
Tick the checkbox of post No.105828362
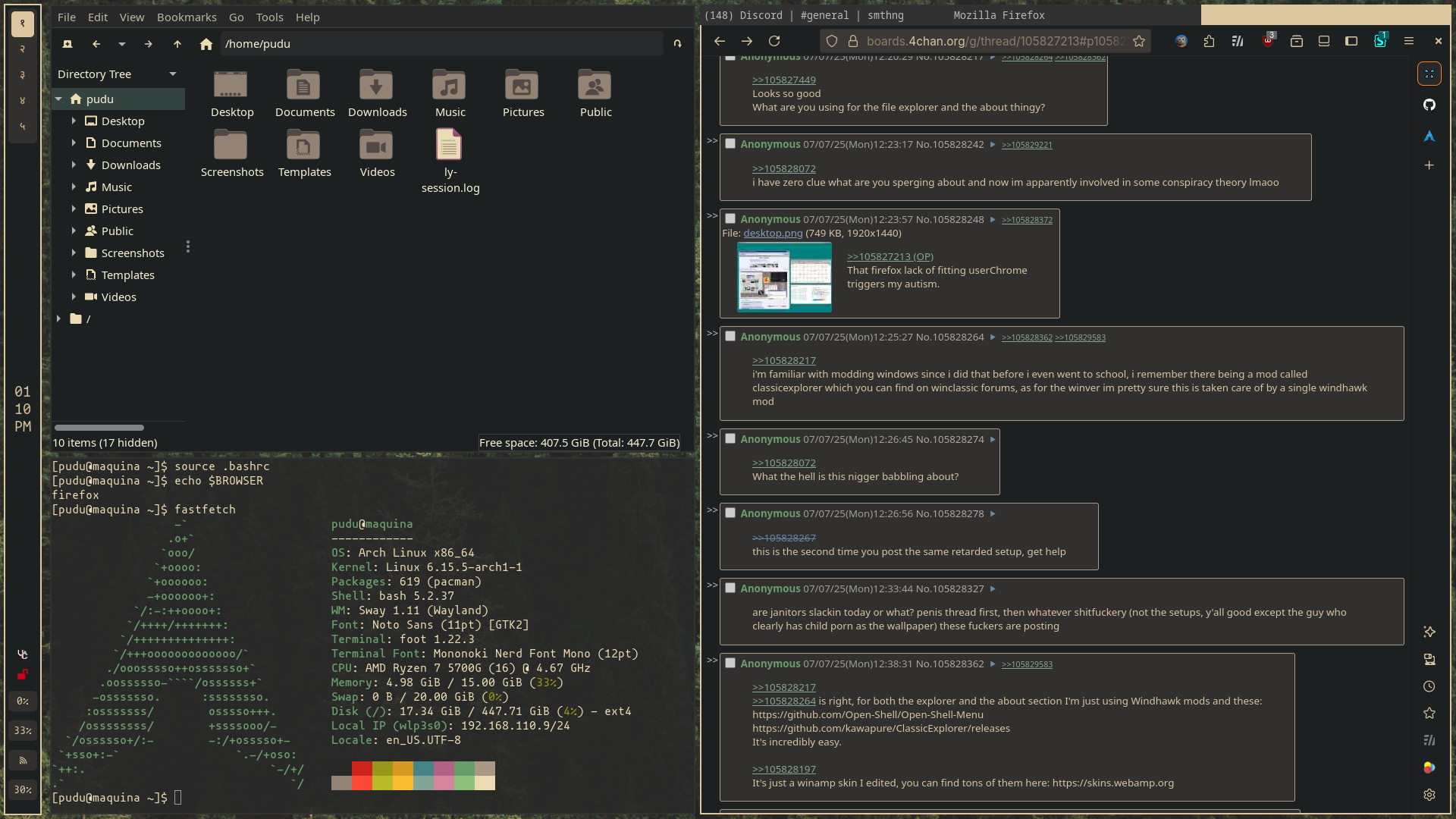(x=730, y=663)
